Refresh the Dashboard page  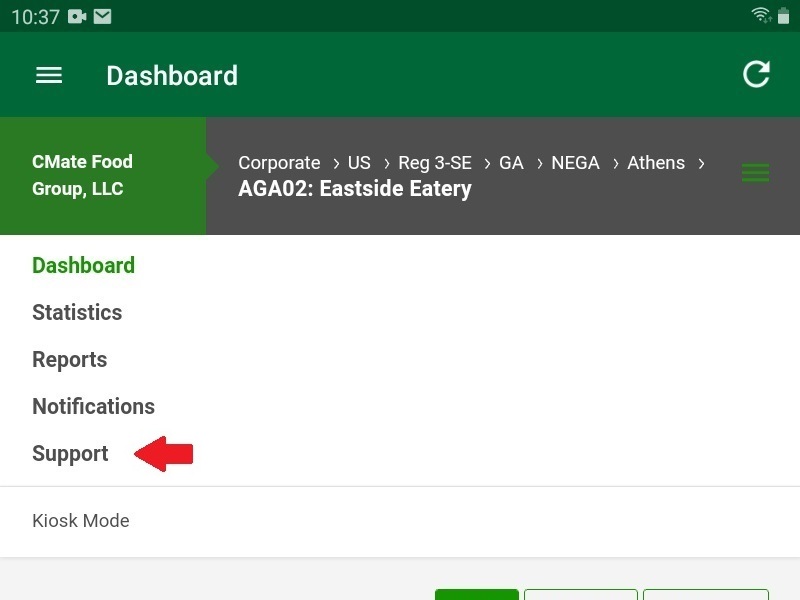757,74
